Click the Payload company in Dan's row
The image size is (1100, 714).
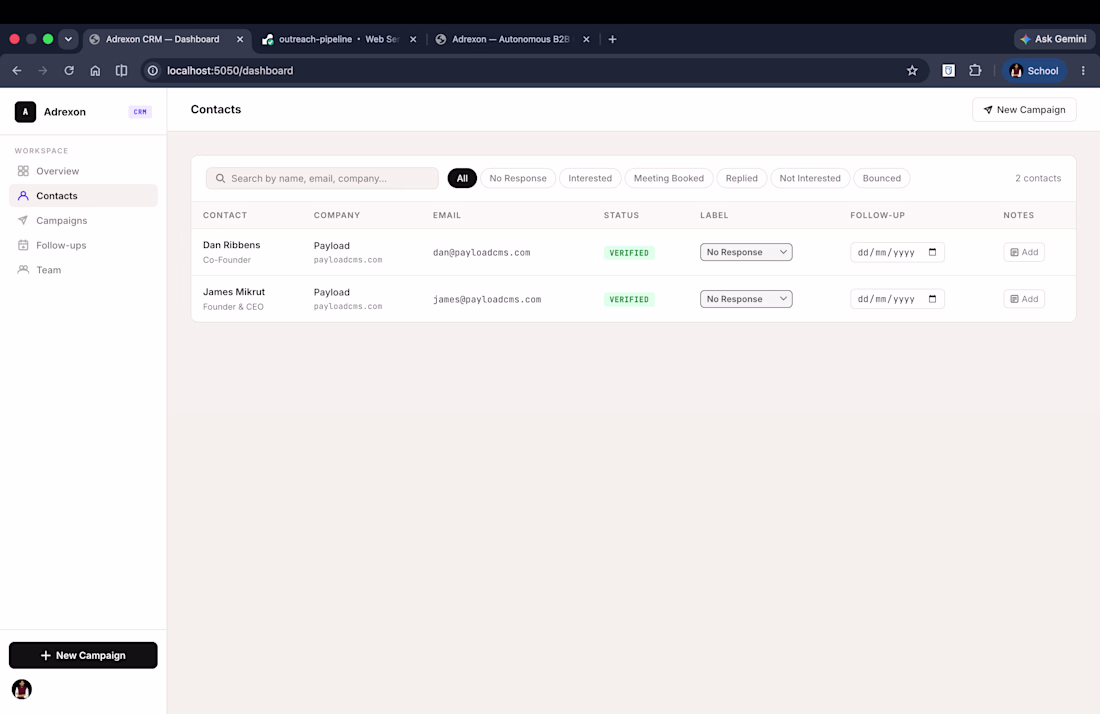coord(331,245)
